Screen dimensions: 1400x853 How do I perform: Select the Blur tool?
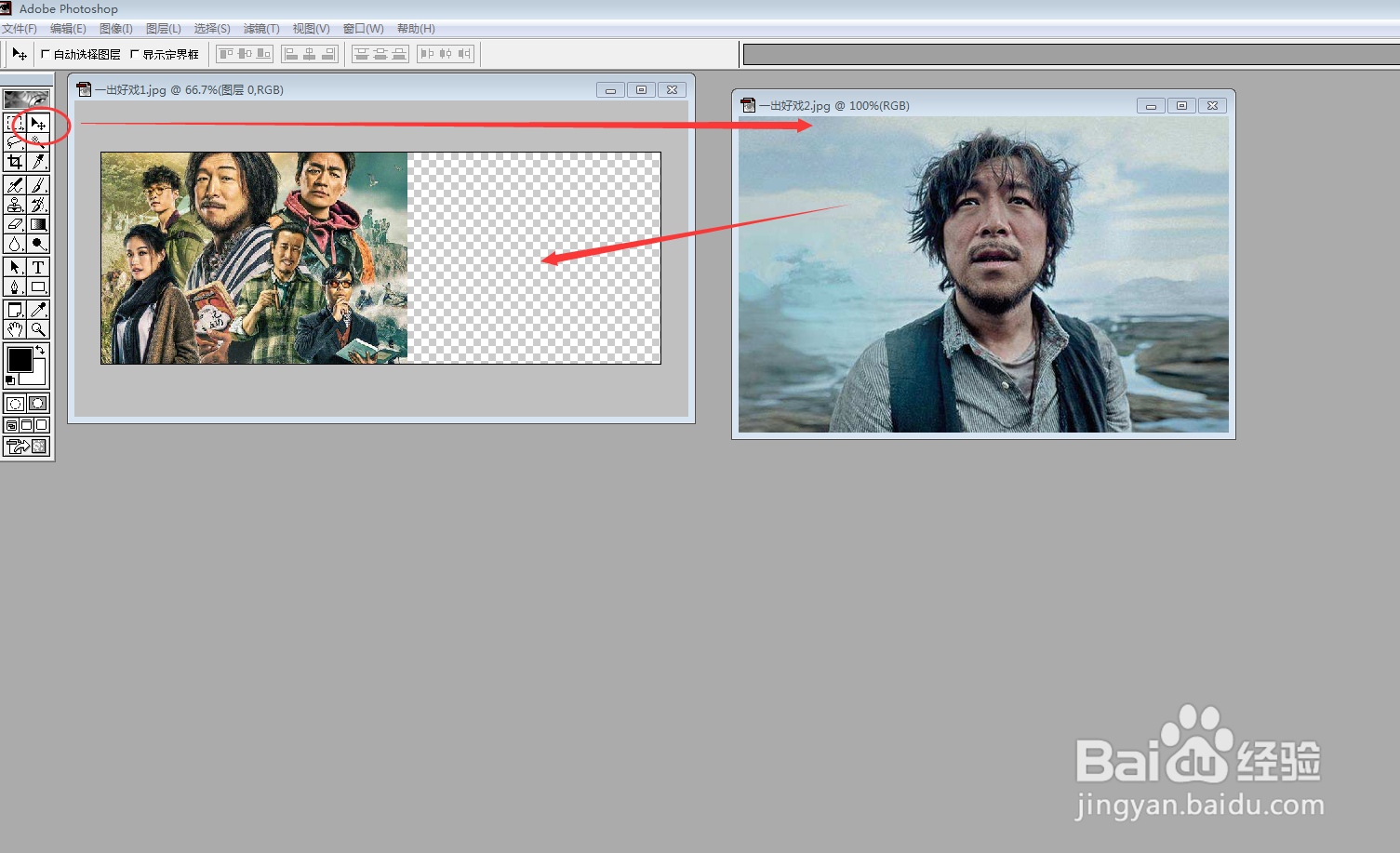click(15, 243)
